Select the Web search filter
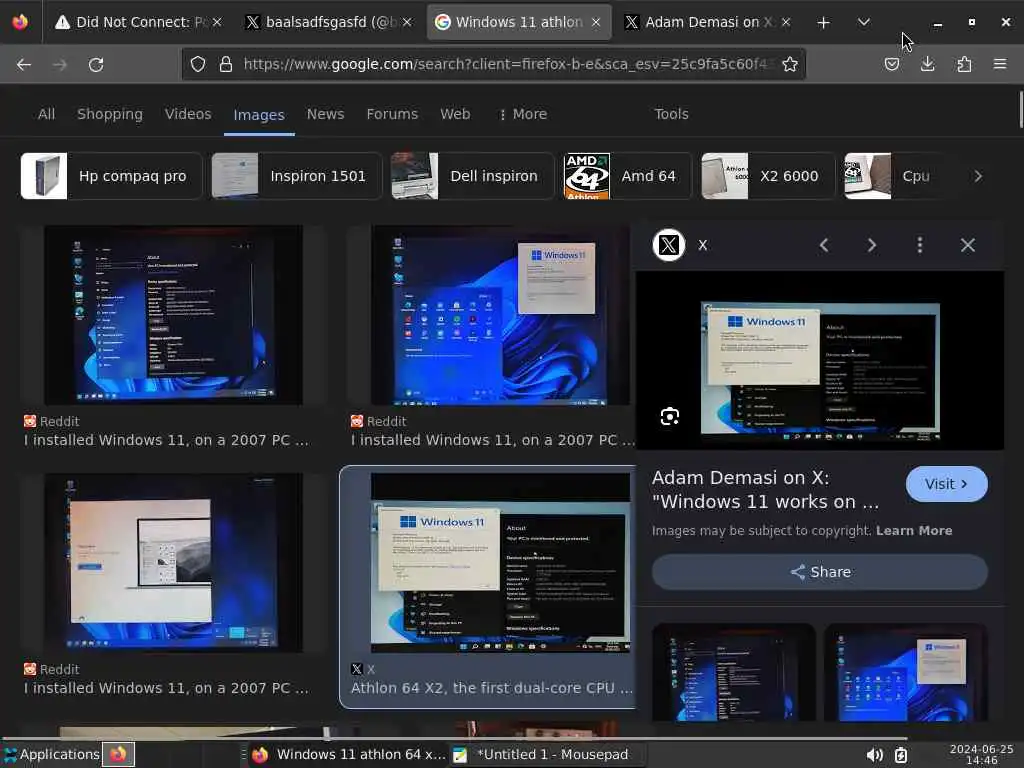 (455, 114)
